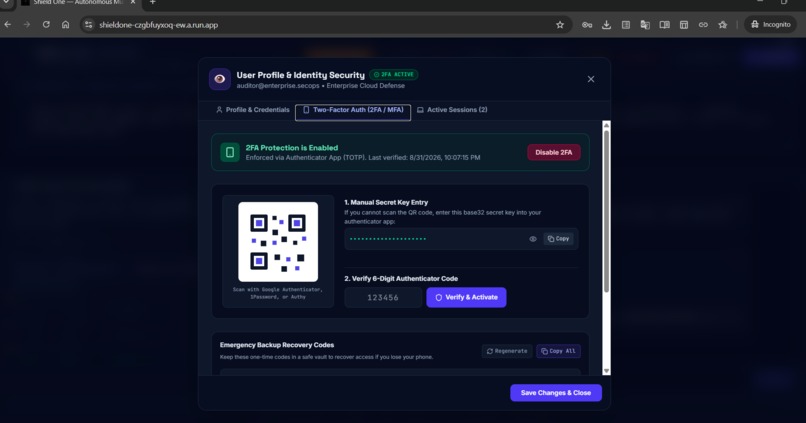This screenshot has width=806, height=423.
Task: Click the browser forward arrow
Action: pyautogui.click(x=27, y=25)
